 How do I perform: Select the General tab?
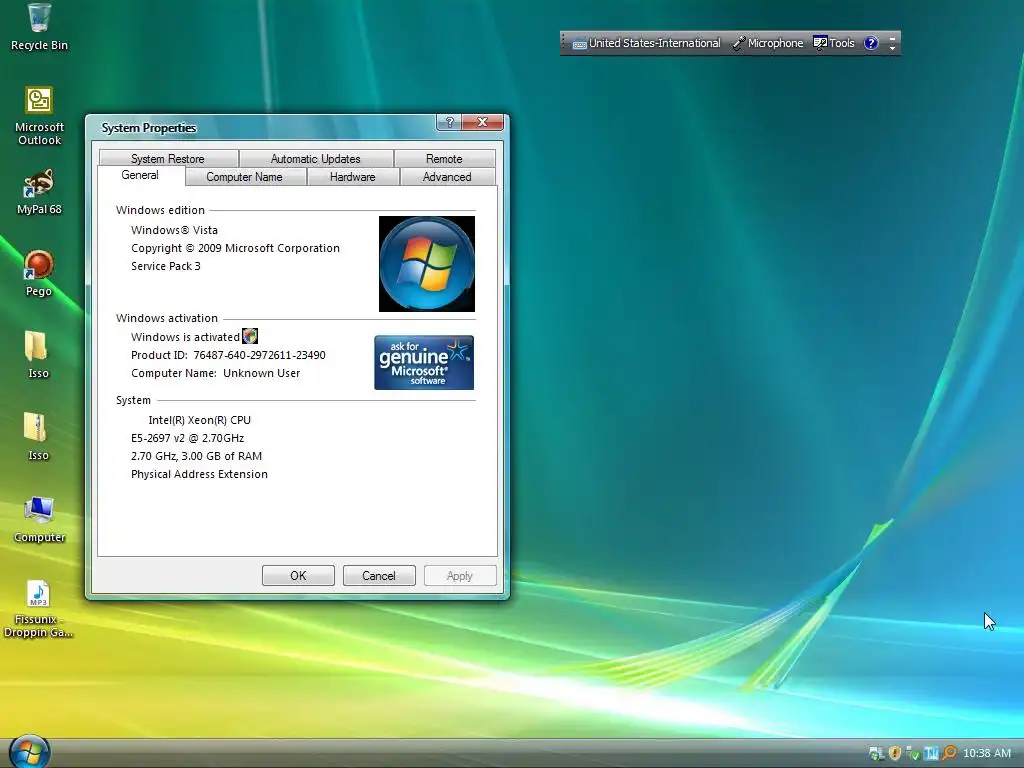point(140,175)
